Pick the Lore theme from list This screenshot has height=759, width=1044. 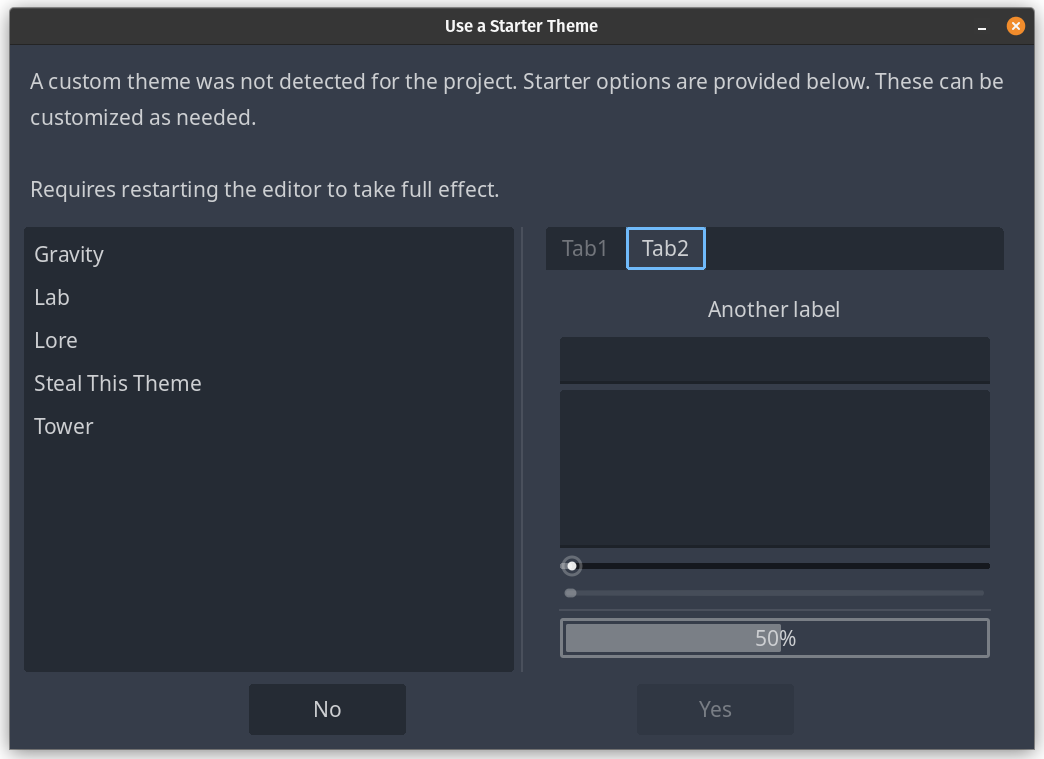tap(56, 341)
